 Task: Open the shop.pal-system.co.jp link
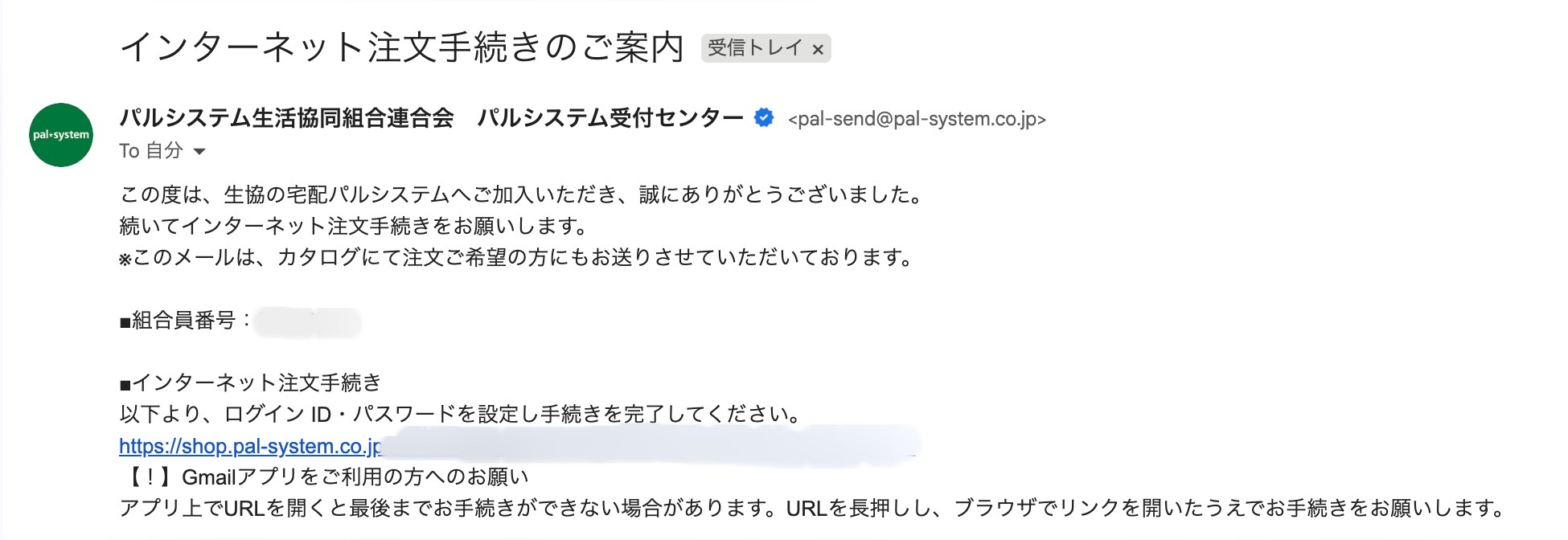[x=250, y=446]
